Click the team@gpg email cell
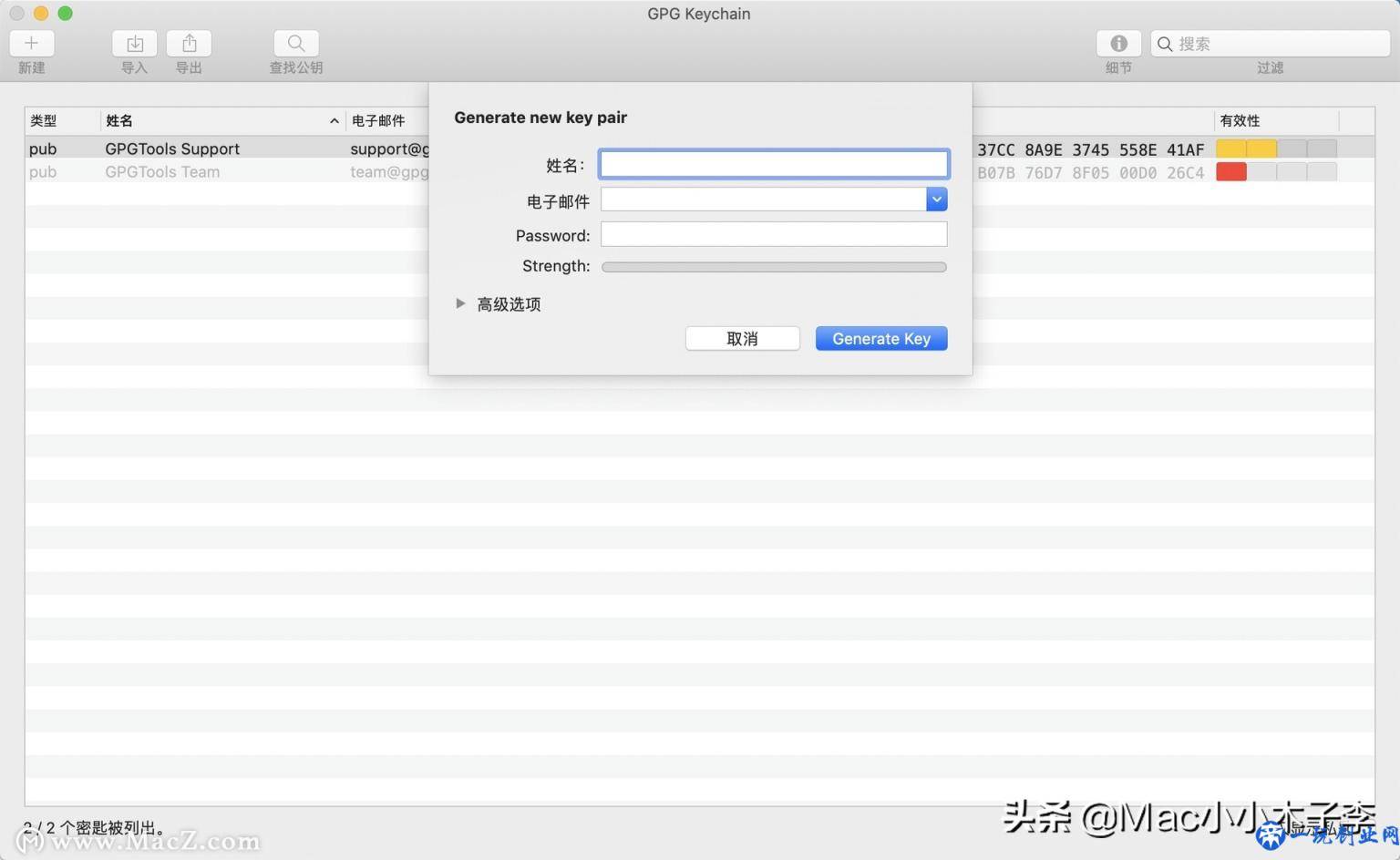 click(389, 171)
